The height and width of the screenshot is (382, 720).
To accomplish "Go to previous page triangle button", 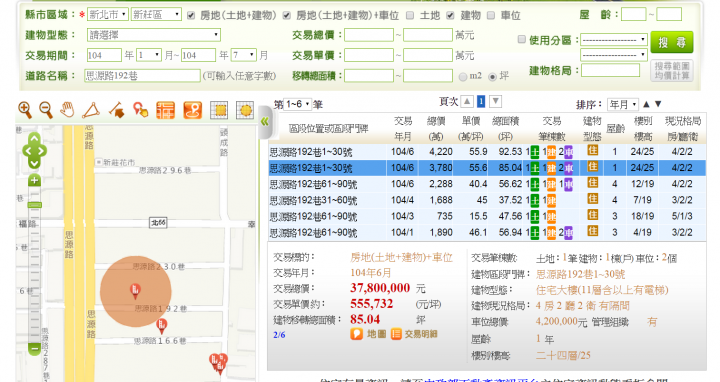I will (x=467, y=101).
